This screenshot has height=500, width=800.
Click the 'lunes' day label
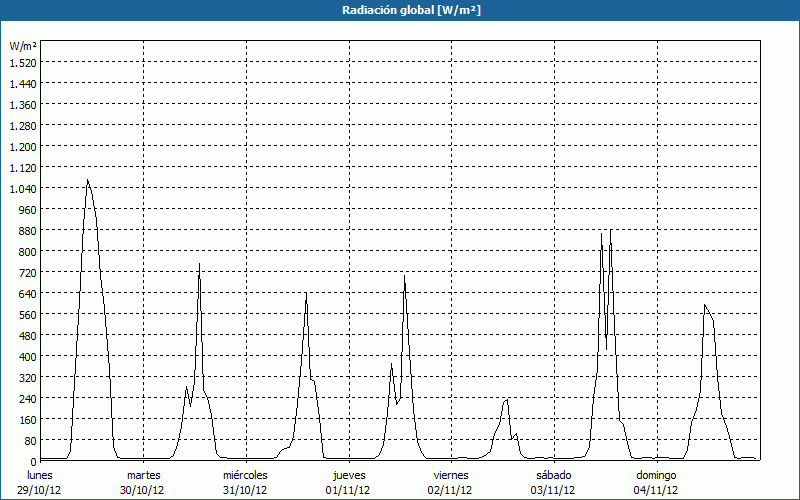[x=40, y=475]
